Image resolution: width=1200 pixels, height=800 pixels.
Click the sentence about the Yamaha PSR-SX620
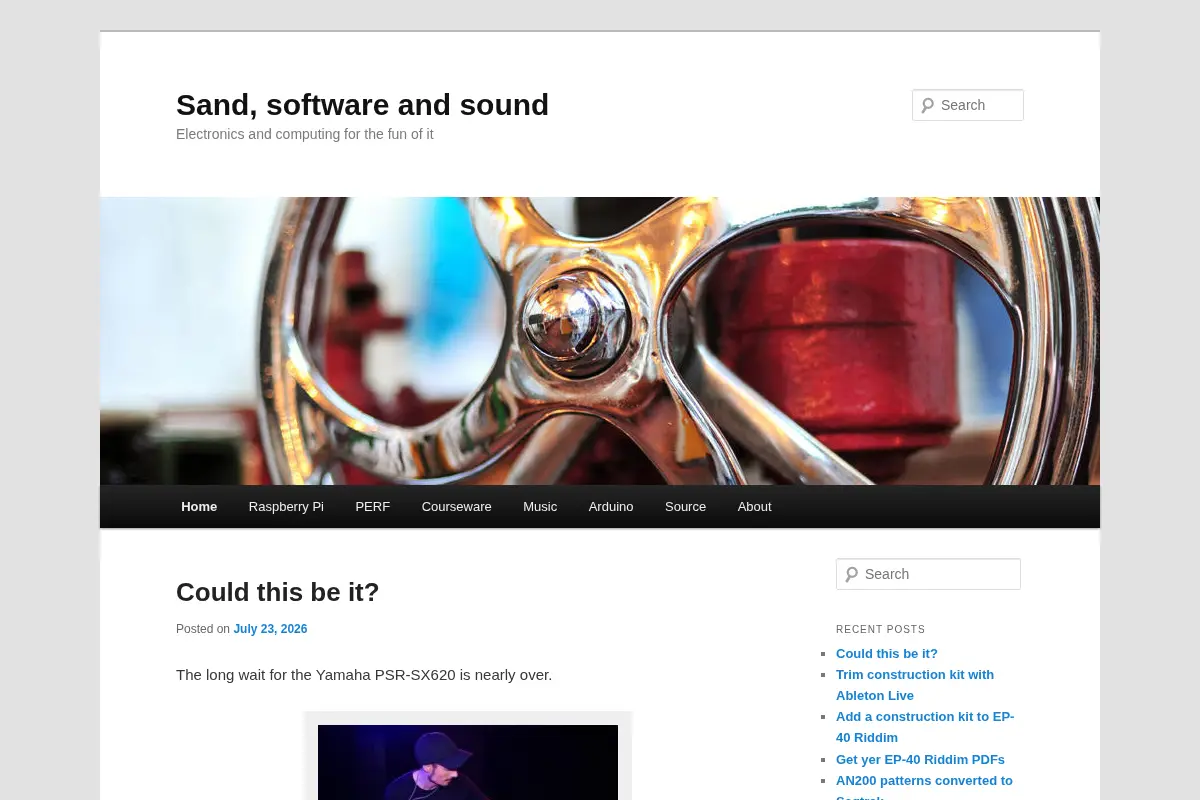pyautogui.click(x=364, y=675)
